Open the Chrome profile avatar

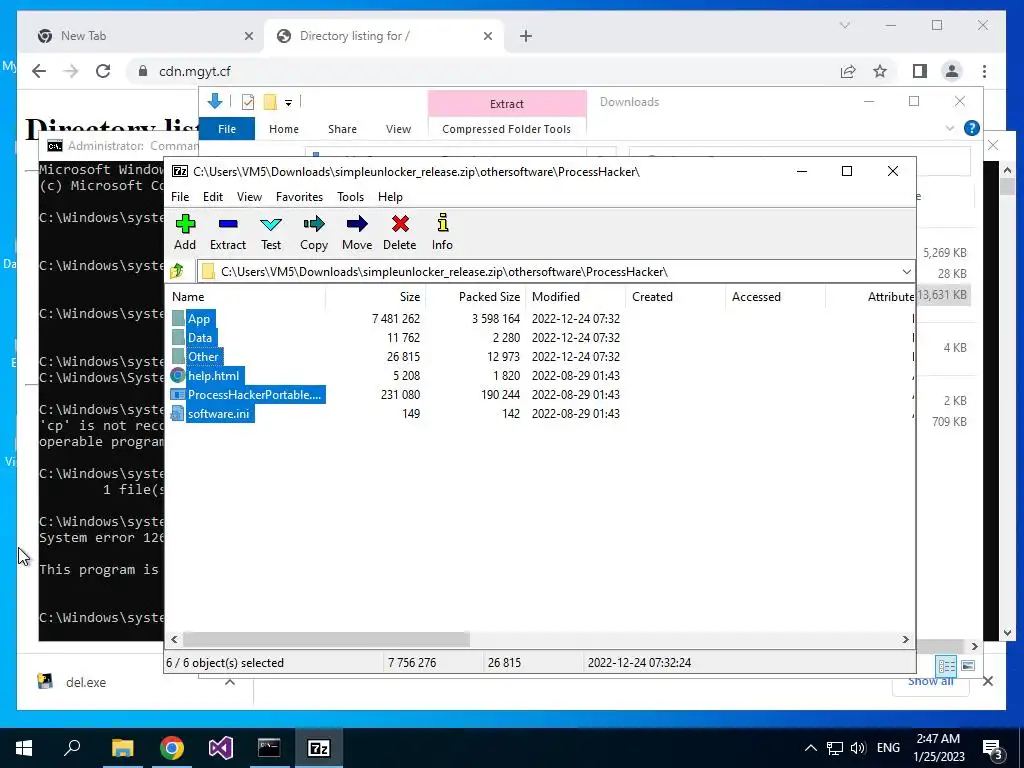point(952,71)
